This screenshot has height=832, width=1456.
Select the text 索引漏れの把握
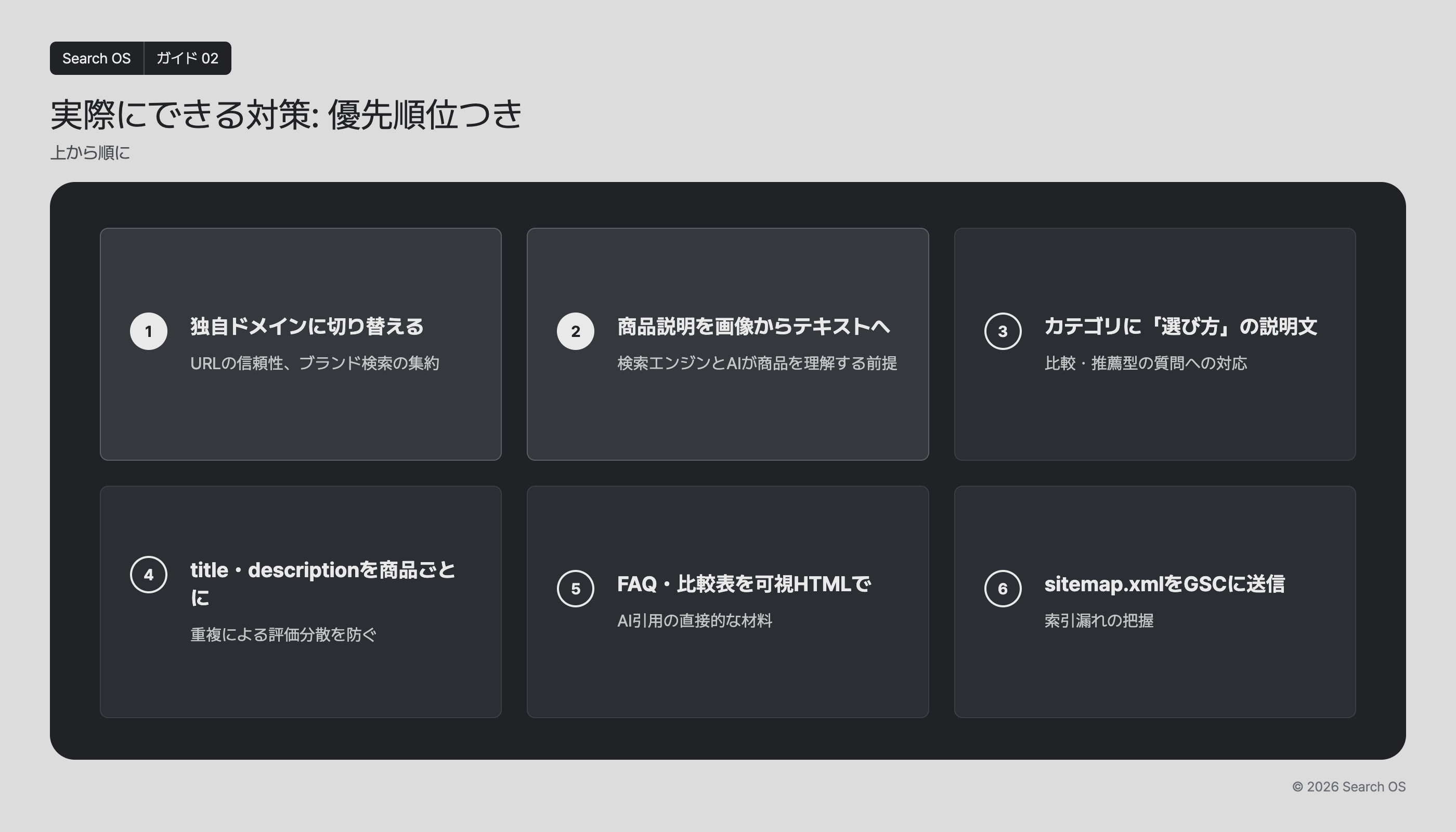click(x=1099, y=620)
